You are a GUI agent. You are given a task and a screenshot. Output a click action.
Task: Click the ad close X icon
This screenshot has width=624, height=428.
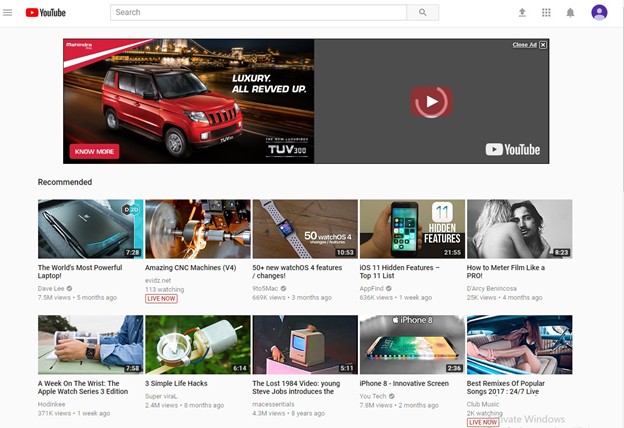(x=543, y=45)
